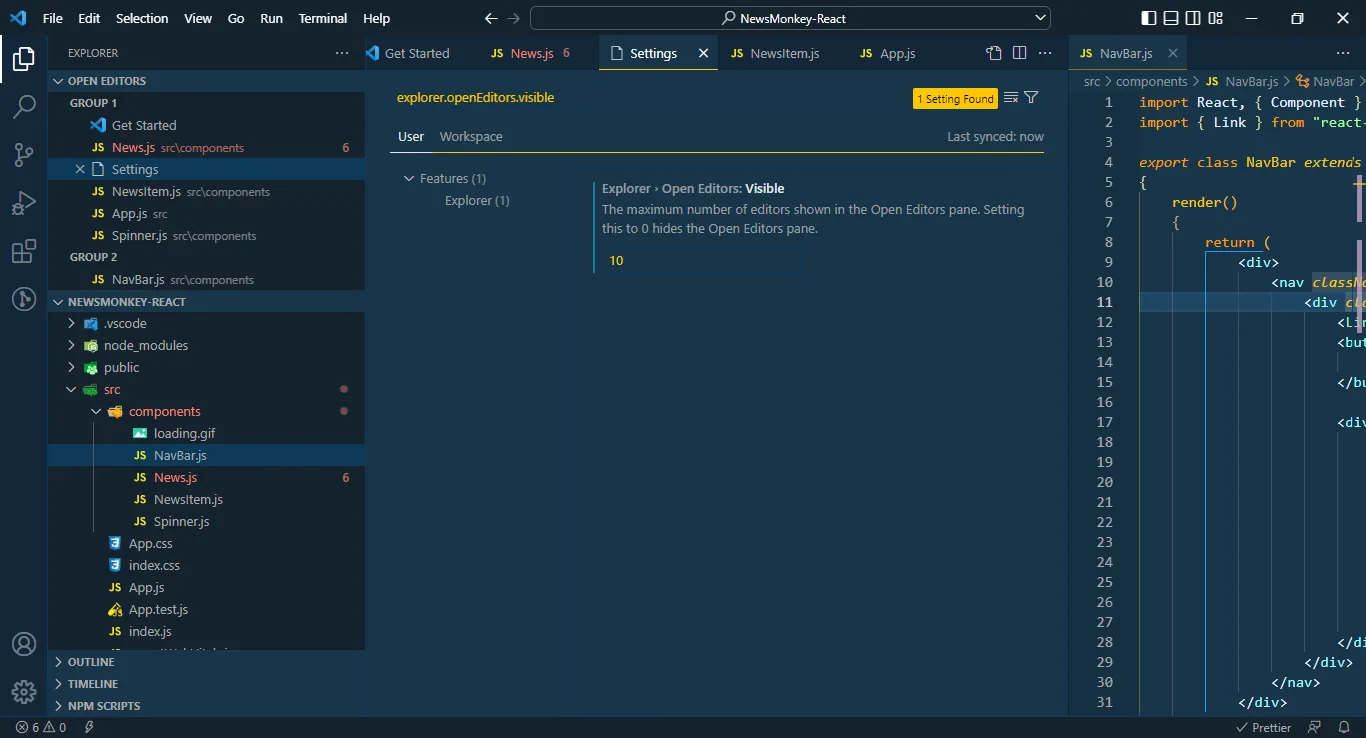Click the Customize Layout icon
This screenshot has width=1366, height=738.
tap(1216, 18)
